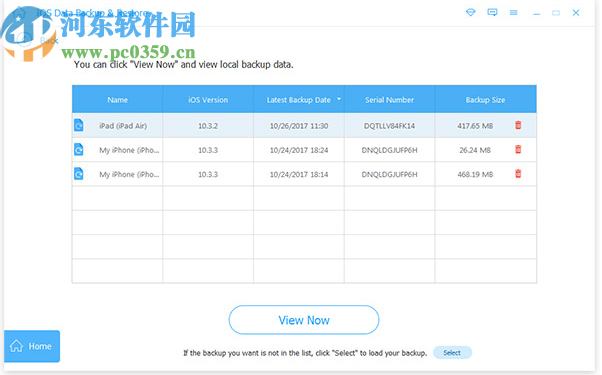Click the Latest Backup Date header text
This screenshot has width=602, height=375.
tap(299, 100)
